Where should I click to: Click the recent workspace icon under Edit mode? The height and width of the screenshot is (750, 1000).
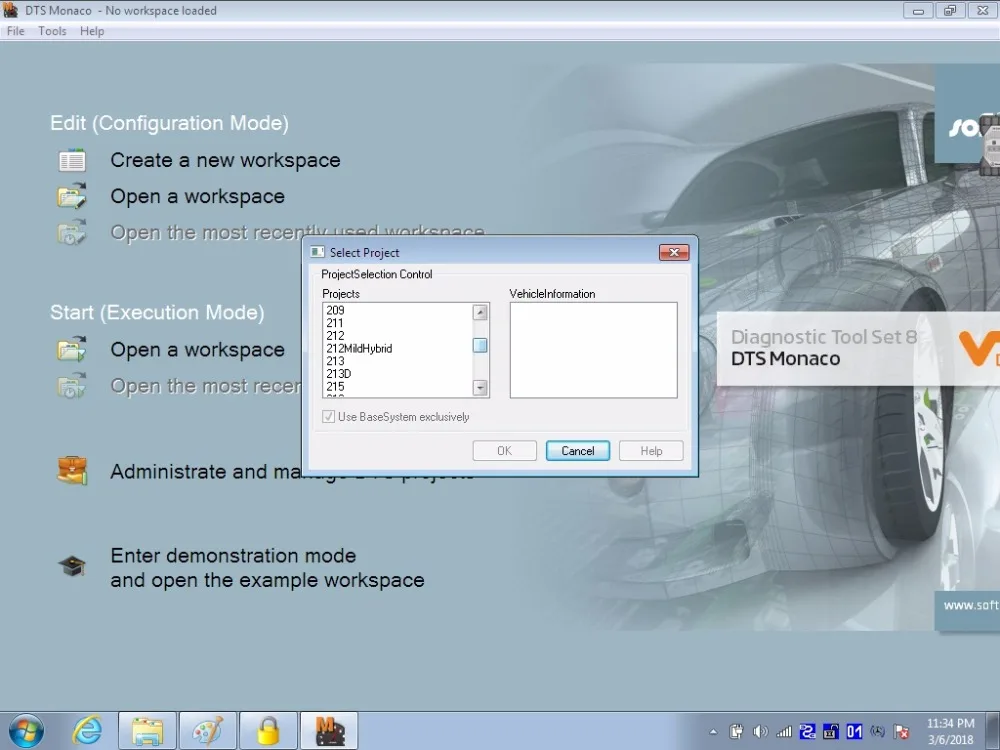tap(72, 233)
